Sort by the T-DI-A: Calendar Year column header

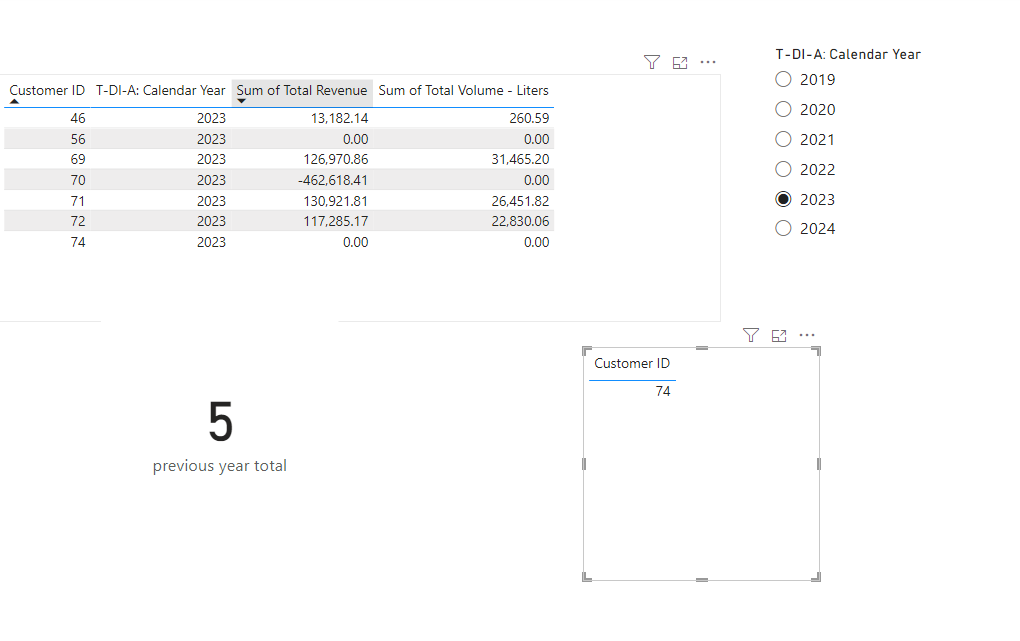click(x=161, y=90)
